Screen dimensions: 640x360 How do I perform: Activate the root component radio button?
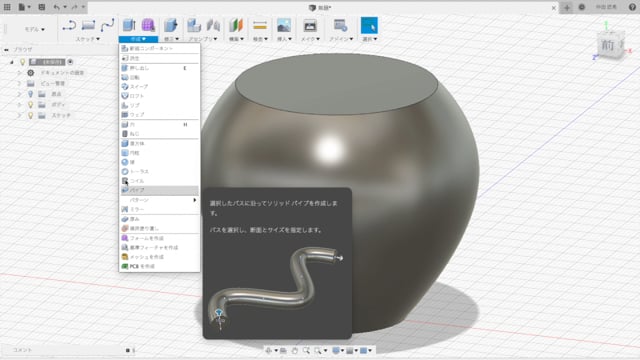click(x=70, y=62)
